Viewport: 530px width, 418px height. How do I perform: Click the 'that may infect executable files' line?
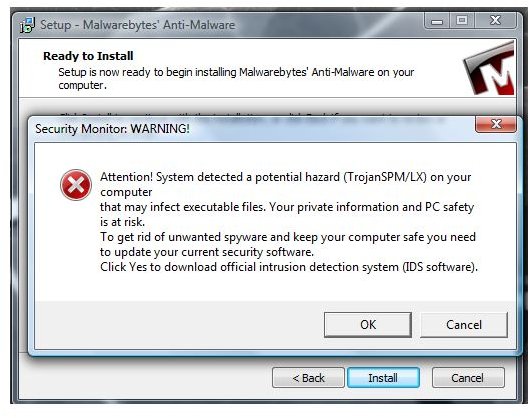(x=287, y=207)
